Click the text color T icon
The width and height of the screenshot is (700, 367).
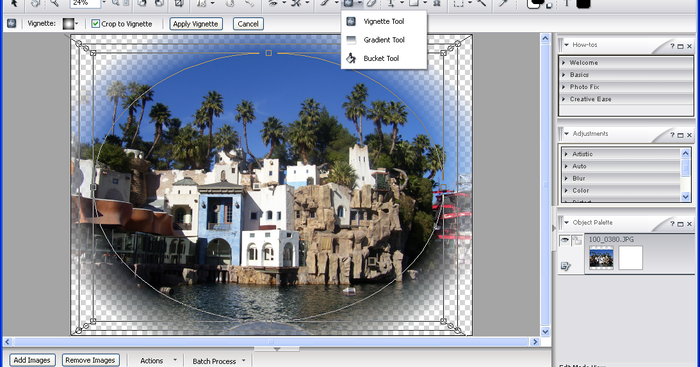coord(567,4)
